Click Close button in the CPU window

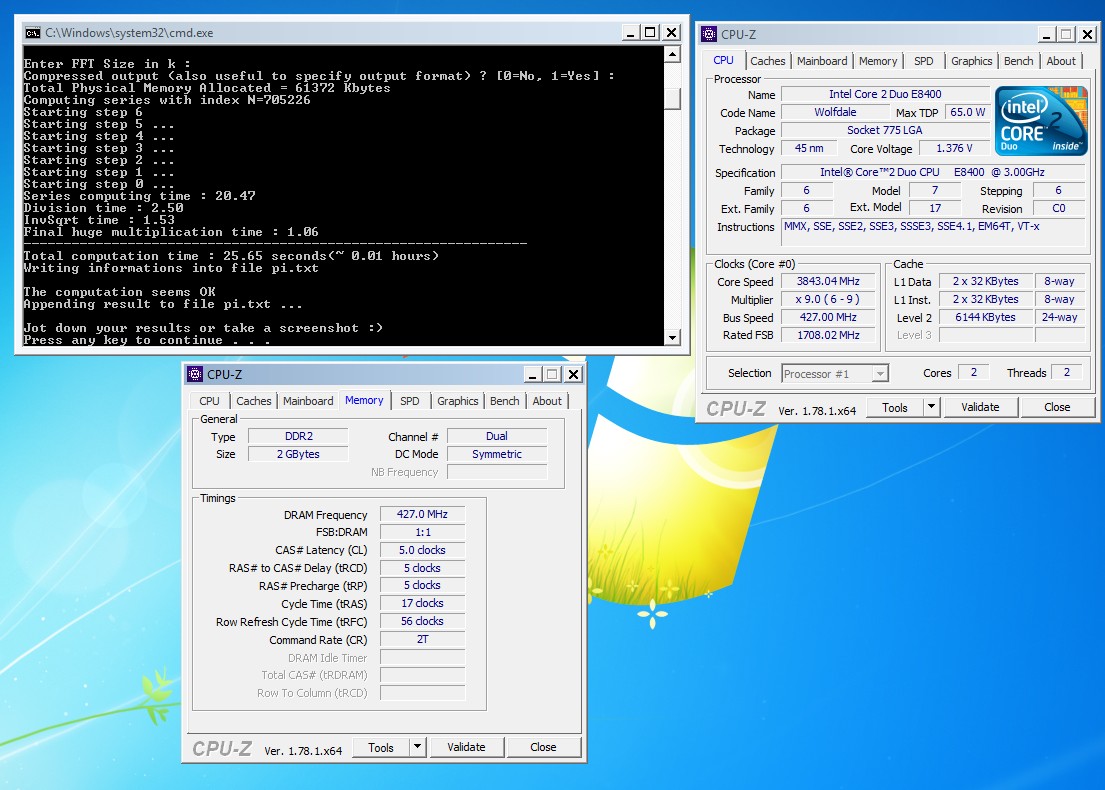click(1057, 407)
